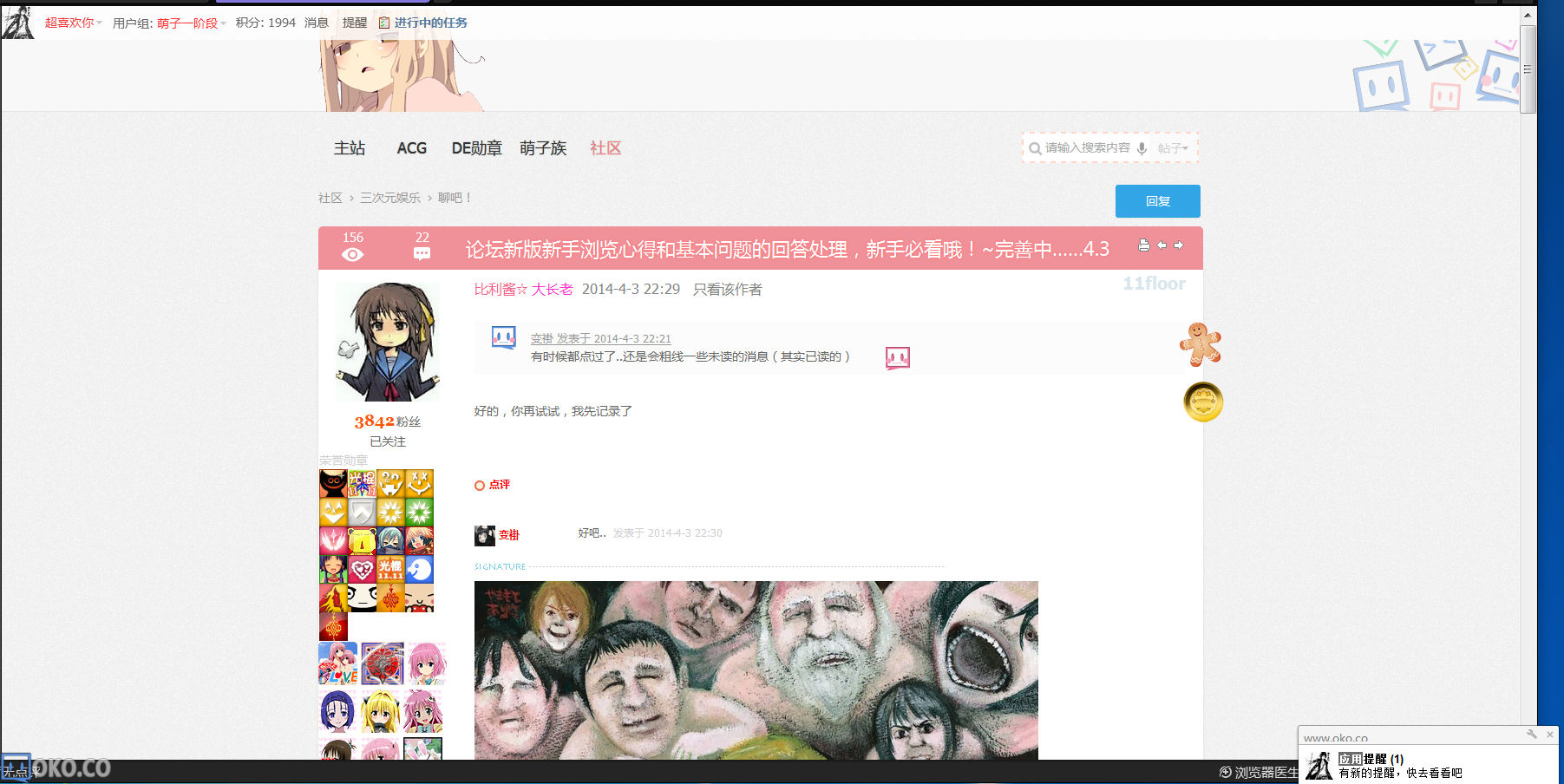Click 只看该作者 filter link
The width and height of the screenshot is (1564, 784).
coord(728,290)
